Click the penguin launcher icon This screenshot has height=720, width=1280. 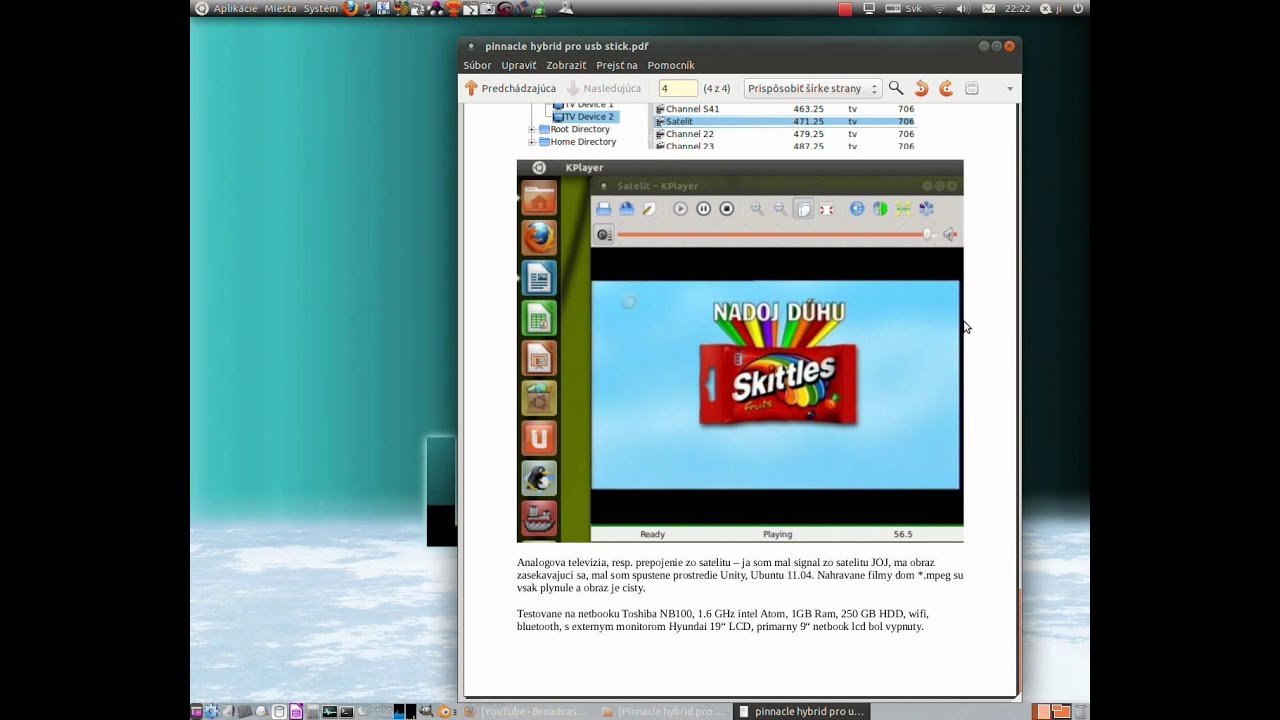tap(539, 478)
